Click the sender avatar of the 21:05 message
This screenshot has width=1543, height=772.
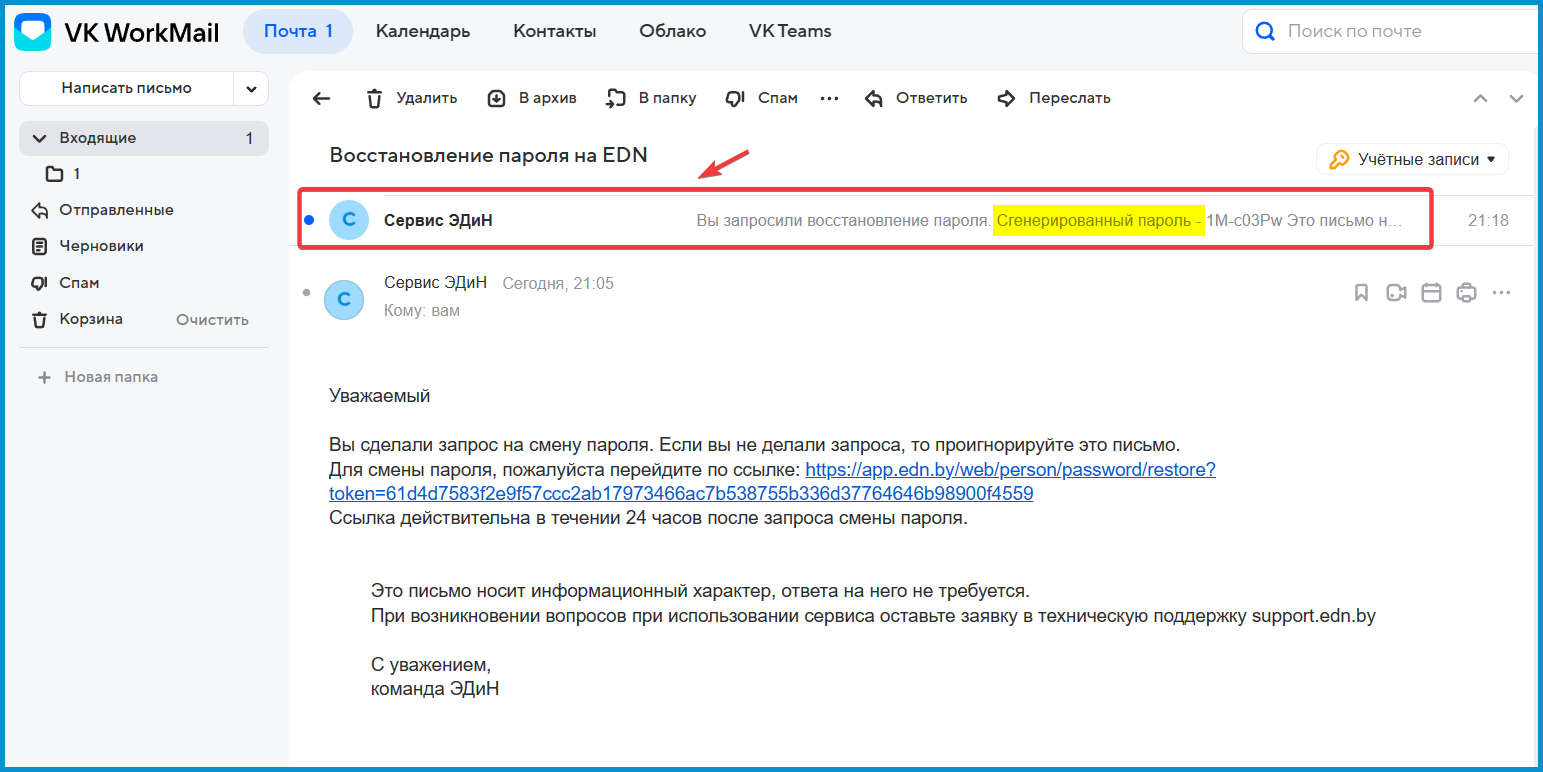pyautogui.click(x=344, y=300)
